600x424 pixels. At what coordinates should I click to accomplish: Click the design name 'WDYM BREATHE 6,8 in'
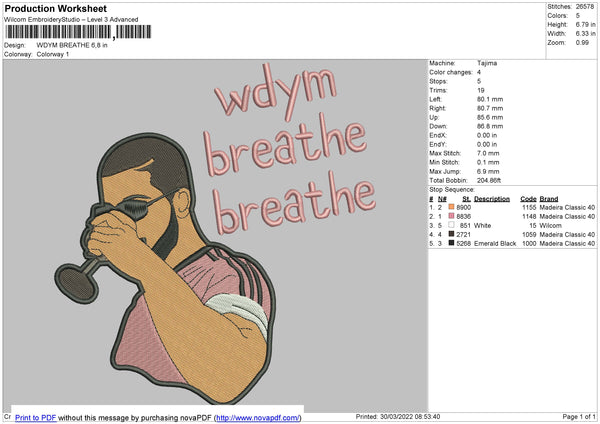pos(72,45)
